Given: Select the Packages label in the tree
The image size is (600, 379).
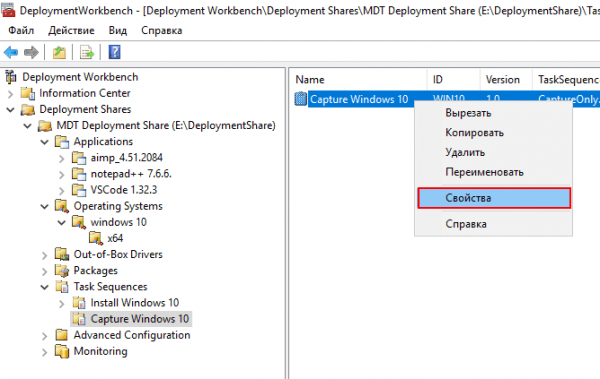Looking at the screenshot, I should (95, 271).
